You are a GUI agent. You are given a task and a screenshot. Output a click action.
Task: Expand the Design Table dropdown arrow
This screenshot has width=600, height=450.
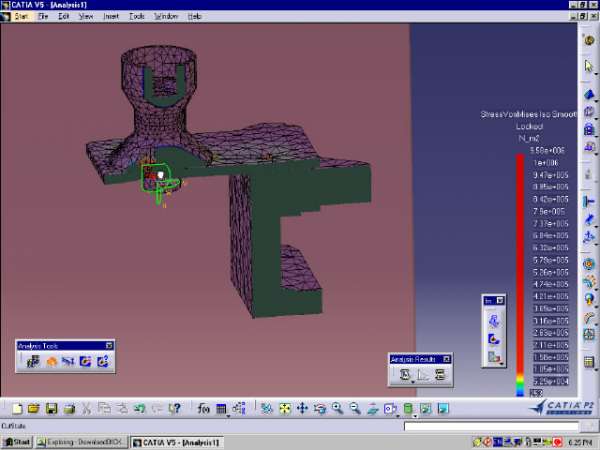(228, 416)
